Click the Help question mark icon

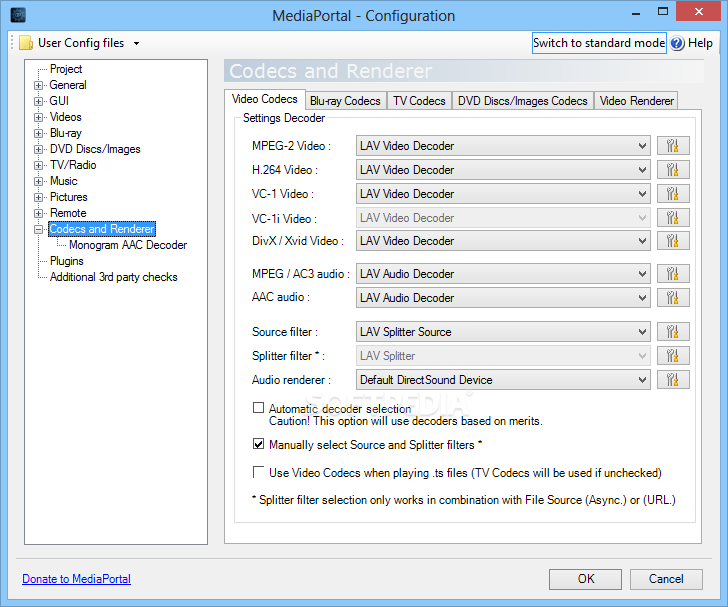pos(677,43)
